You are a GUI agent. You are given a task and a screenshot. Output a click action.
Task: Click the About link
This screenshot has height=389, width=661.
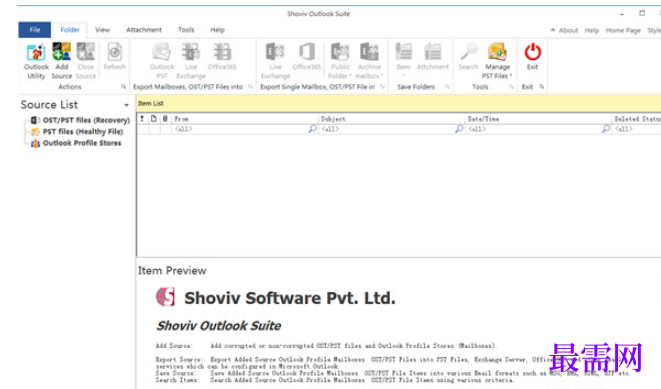coord(568,30)
